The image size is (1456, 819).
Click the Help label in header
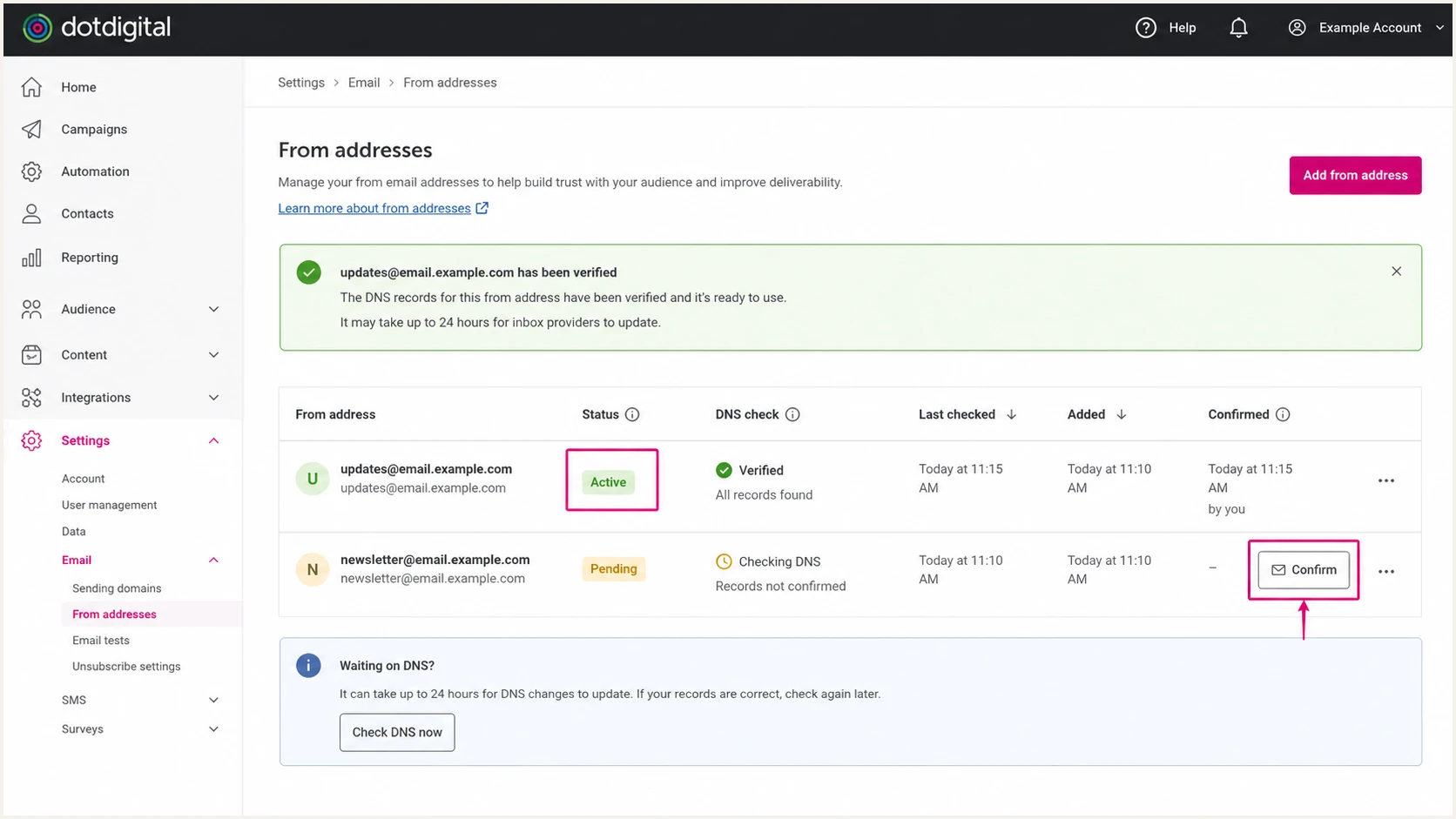click(1183, 28)
